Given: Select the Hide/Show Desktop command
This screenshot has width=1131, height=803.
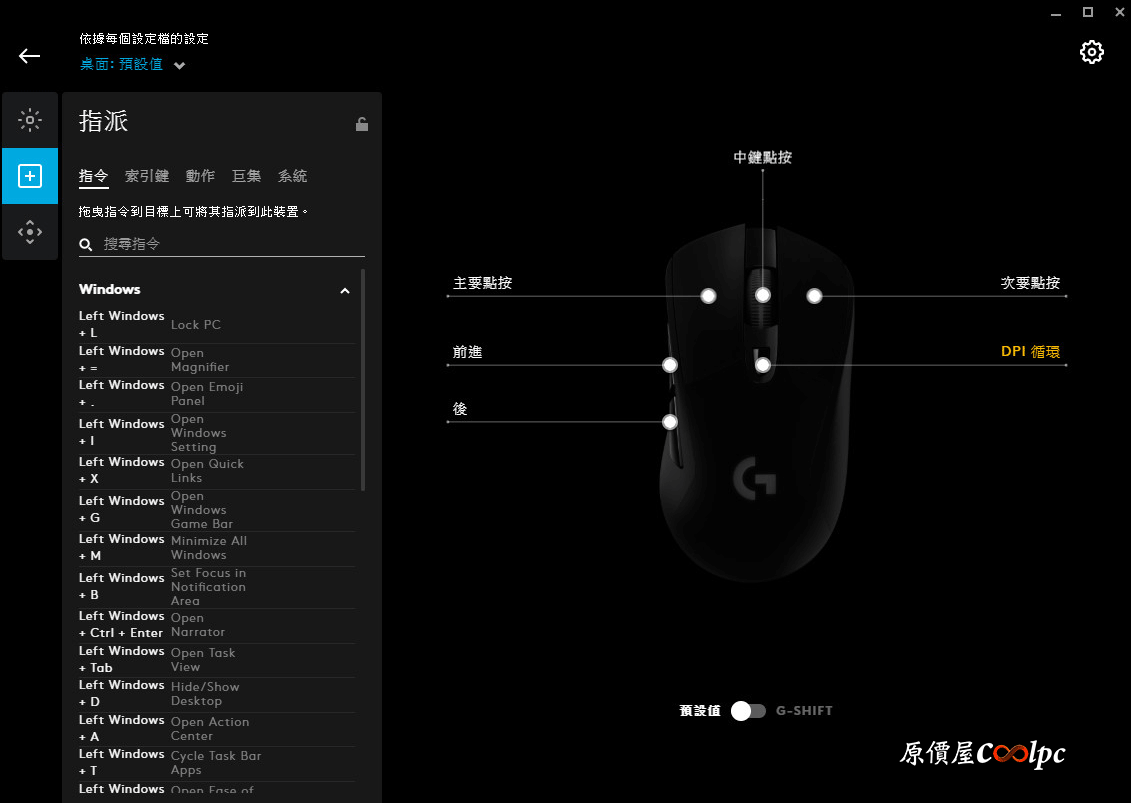Looking at the screenshot, I should point(217,694).
